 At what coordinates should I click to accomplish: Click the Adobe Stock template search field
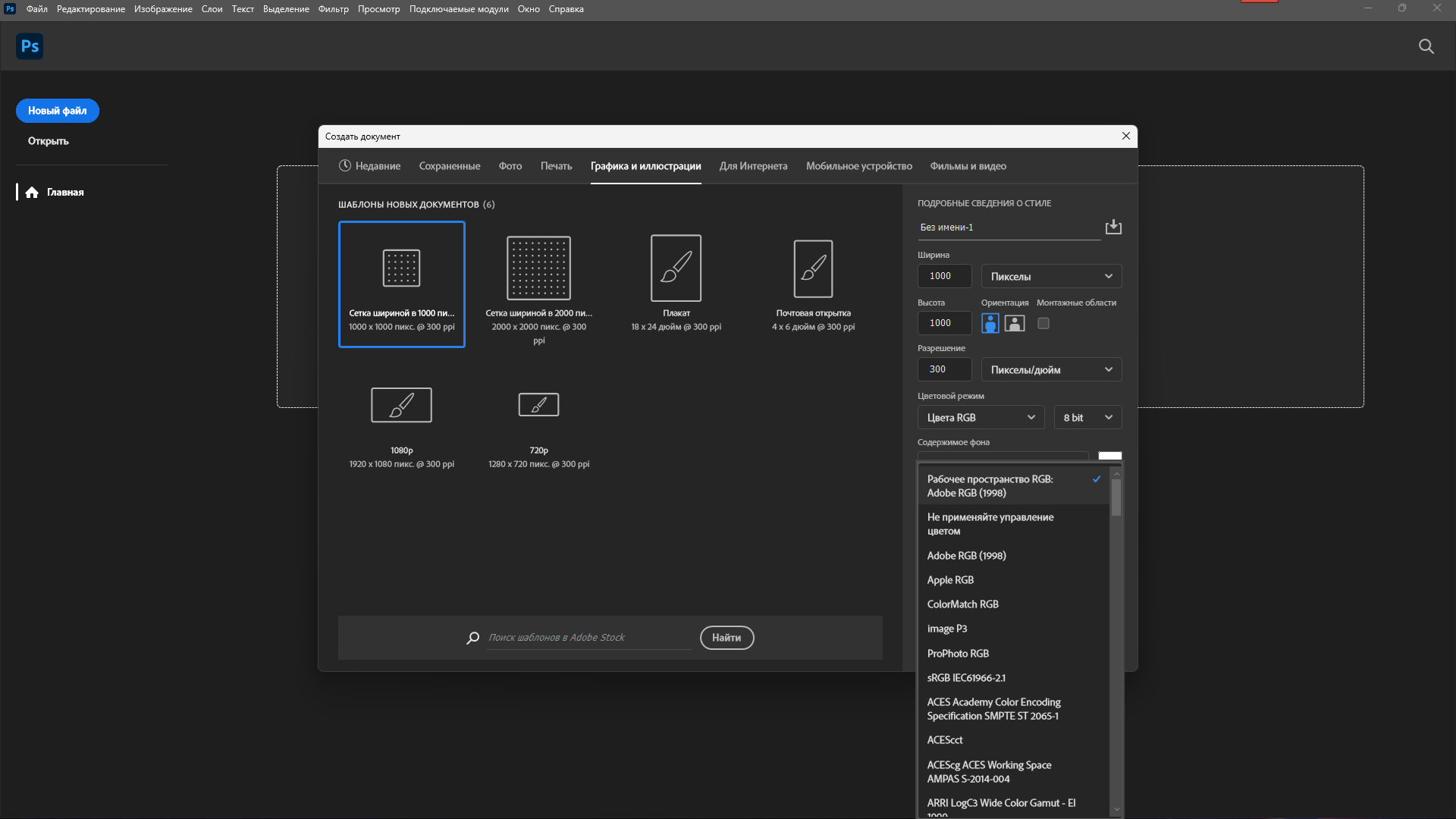click(x=589, y=638)
